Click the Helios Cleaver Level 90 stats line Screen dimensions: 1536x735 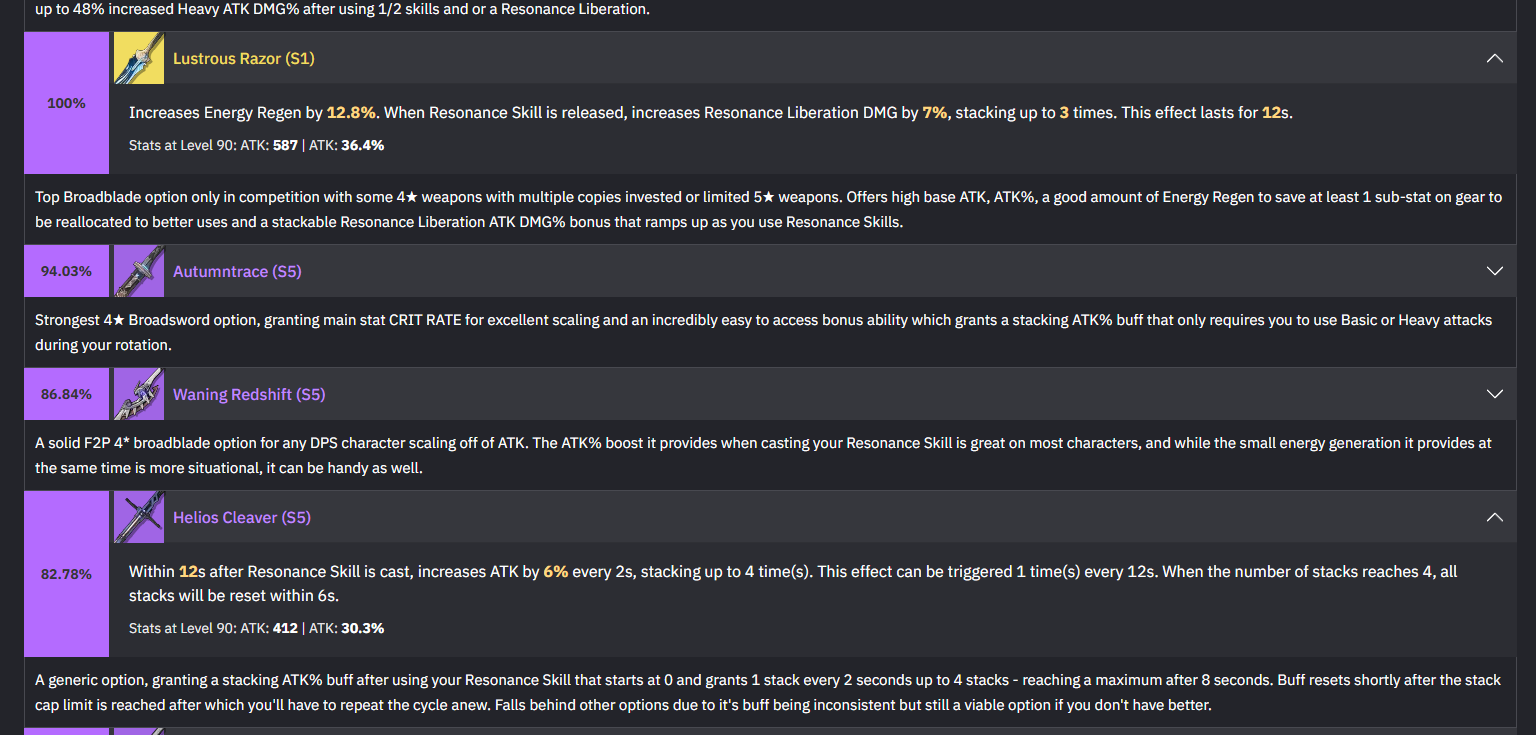coord(257,628)
